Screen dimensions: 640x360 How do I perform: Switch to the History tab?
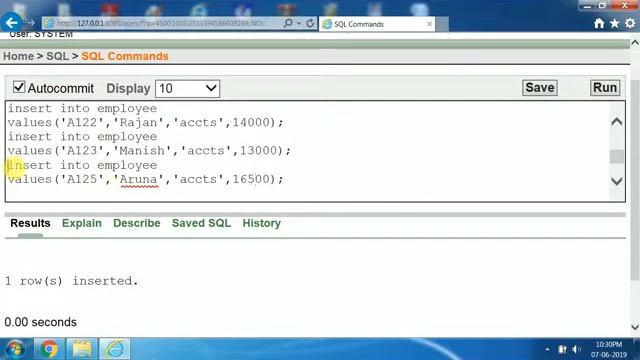tap(262, 223)
